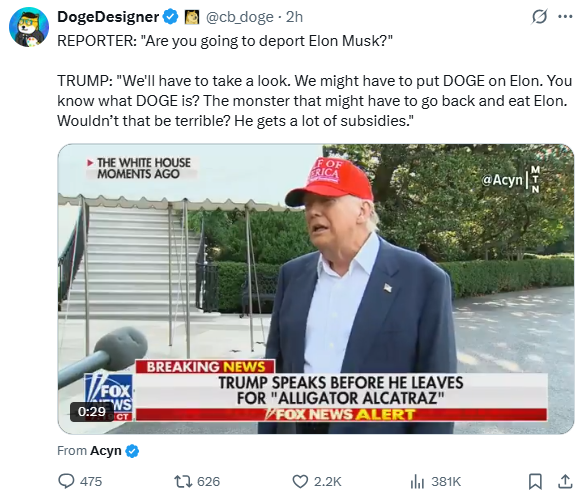Open DogeDesigner's profile avatar
The height and width of the screenshot is (497, 585).
29,26
